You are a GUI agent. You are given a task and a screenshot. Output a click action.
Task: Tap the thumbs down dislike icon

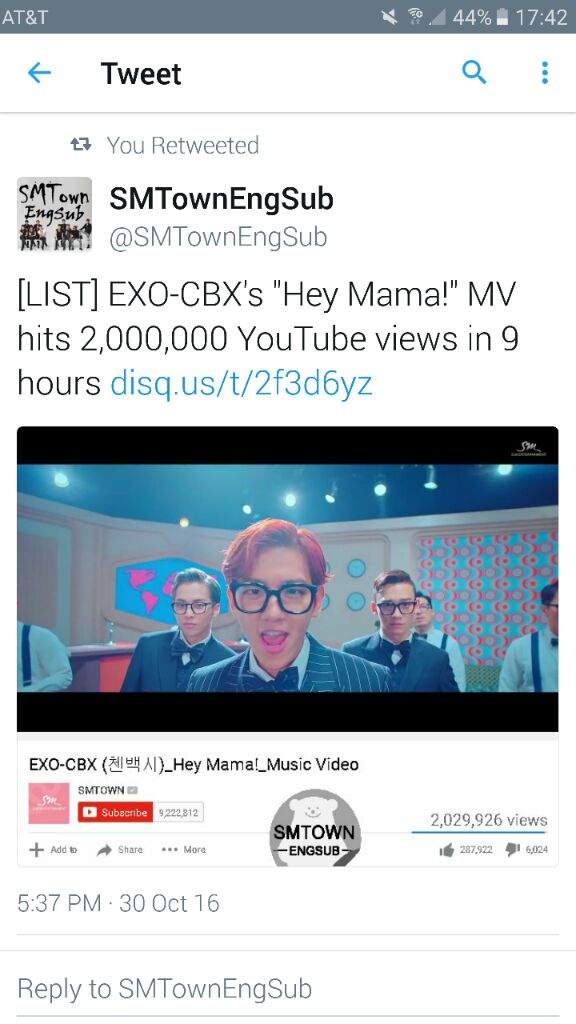[513, 850]
